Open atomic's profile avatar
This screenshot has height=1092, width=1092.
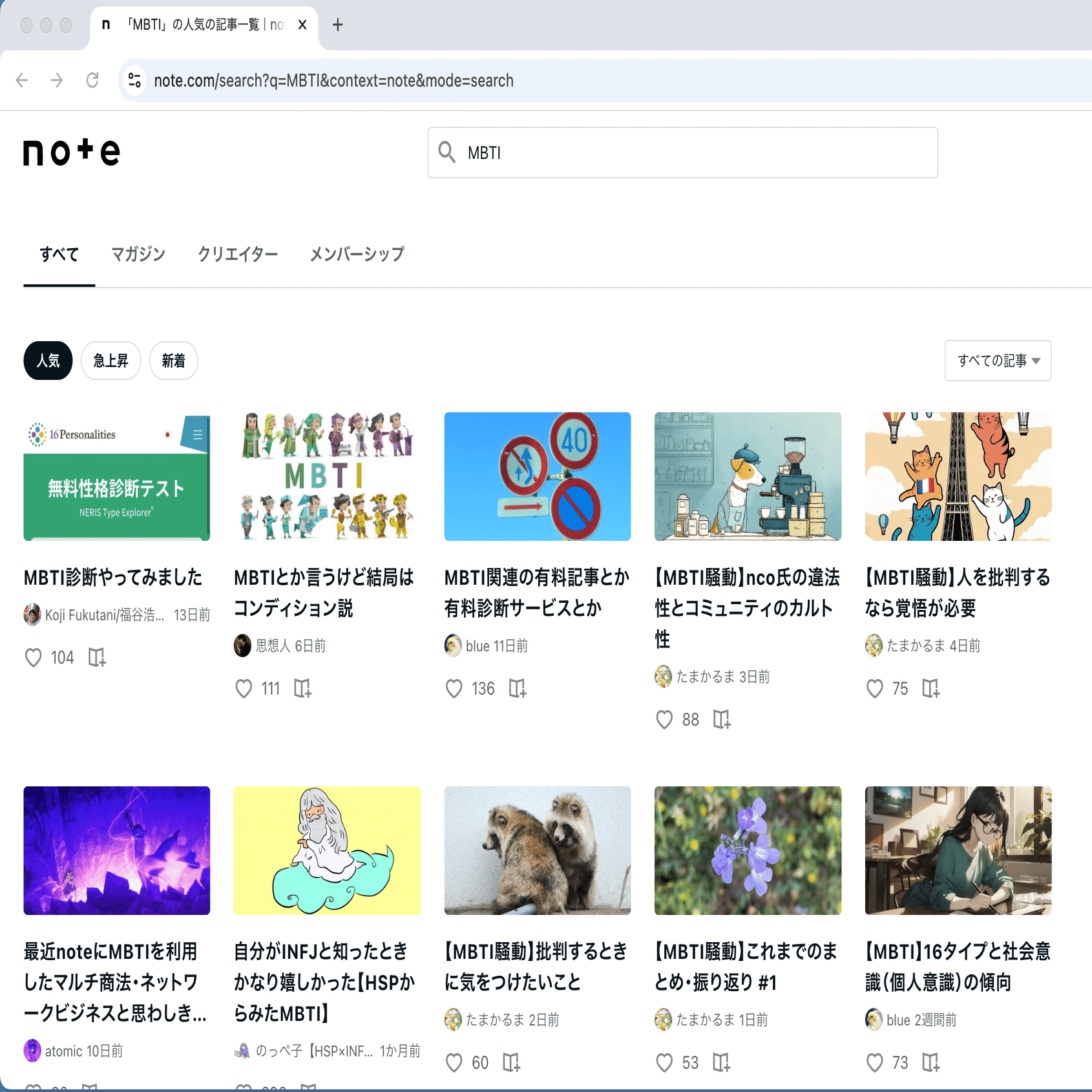32,1051
